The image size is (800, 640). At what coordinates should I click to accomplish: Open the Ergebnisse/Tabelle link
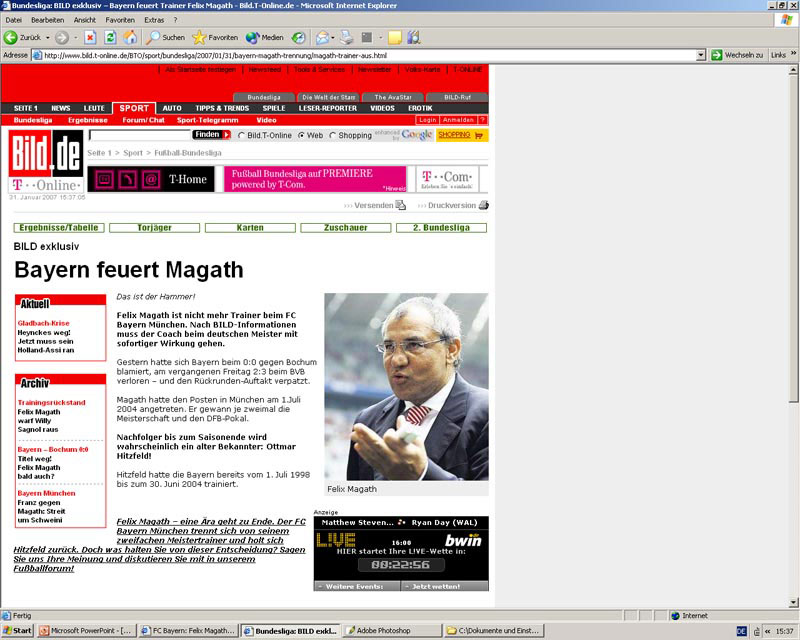point(59,228)
